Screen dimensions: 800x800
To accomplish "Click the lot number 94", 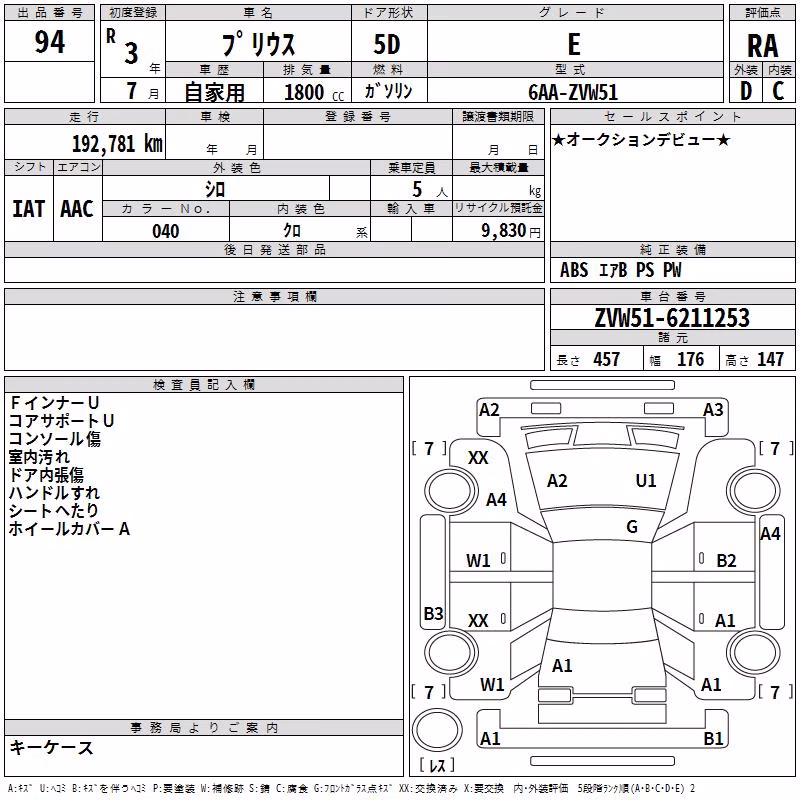I will pos(49,42).
